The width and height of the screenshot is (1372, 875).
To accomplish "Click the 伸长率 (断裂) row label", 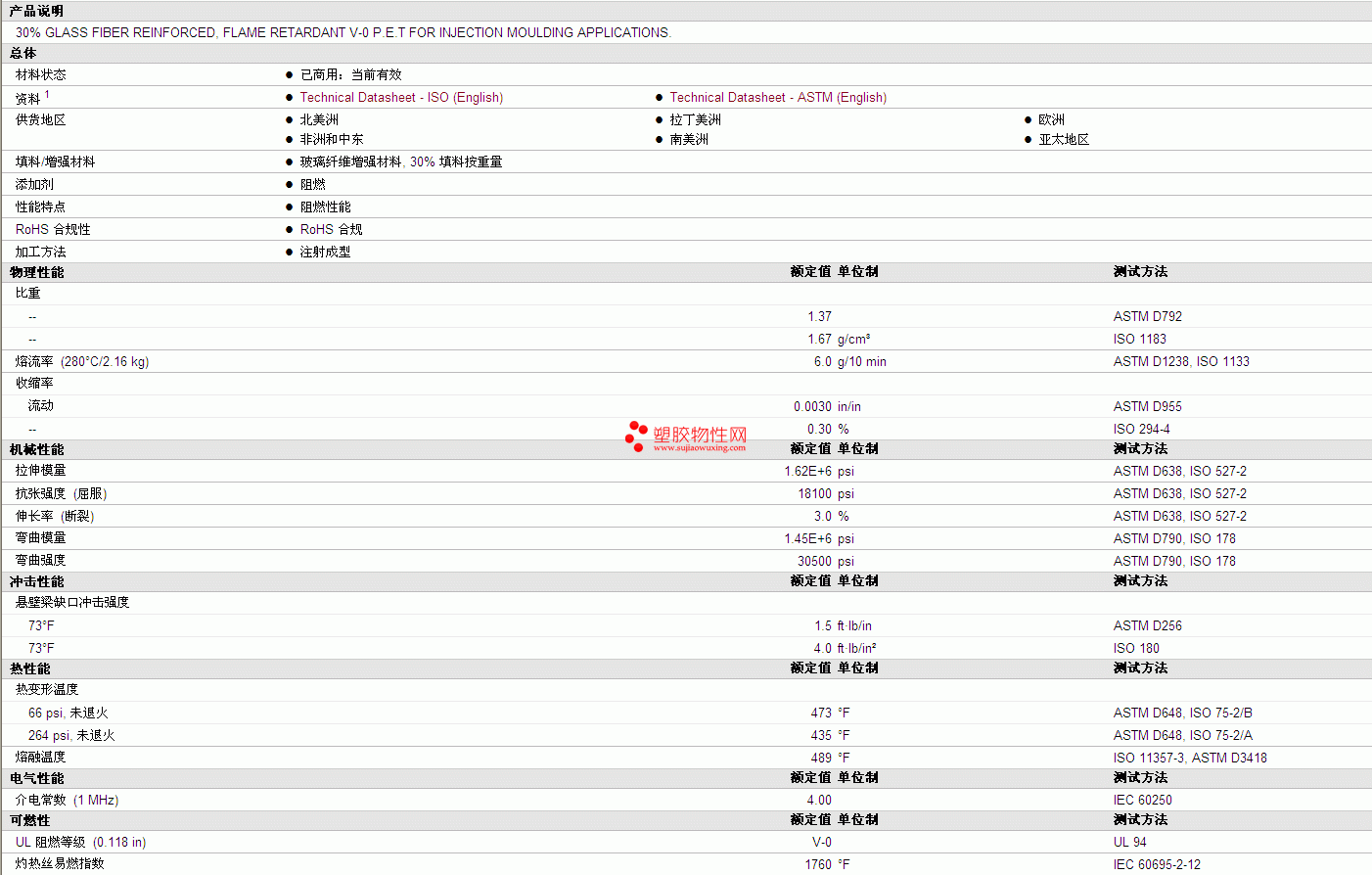I will (55, 516).
